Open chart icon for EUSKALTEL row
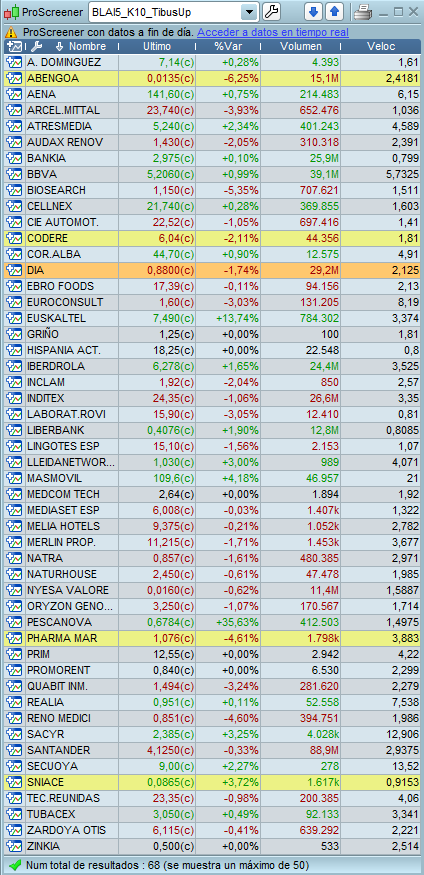Viewport: 424px width, 875px height. pos(13,318)
